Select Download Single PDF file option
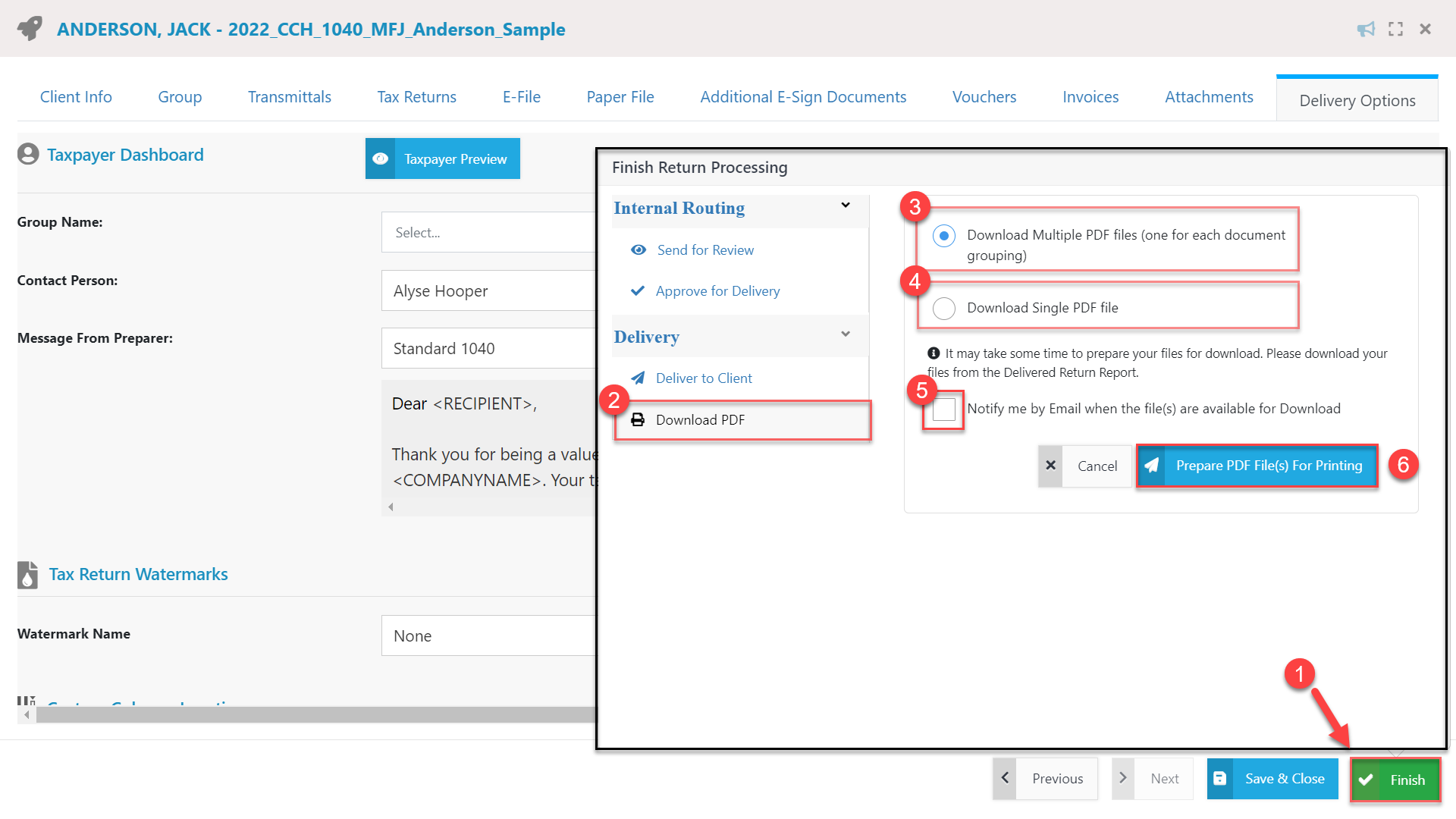Screen dimensions: 1456x819 (943, 308)
